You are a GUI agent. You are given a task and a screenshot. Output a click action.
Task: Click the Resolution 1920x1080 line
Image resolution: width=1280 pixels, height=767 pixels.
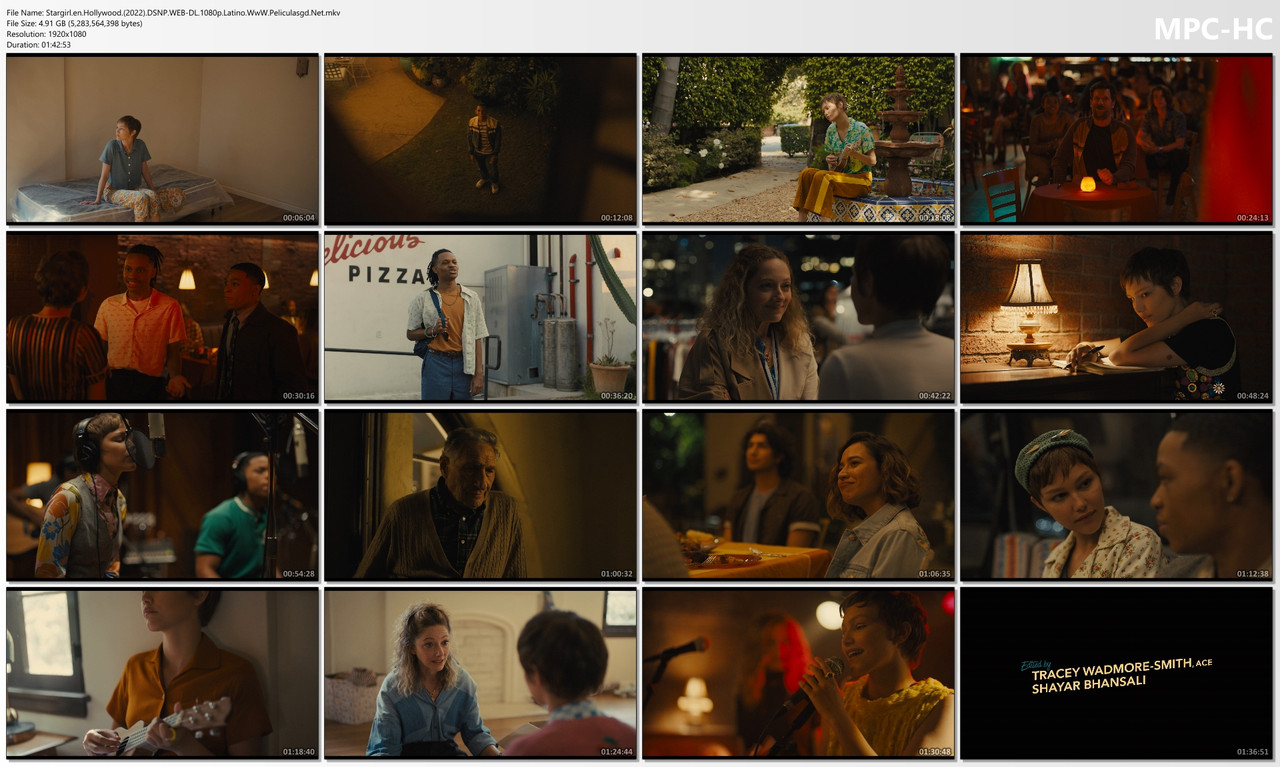pyautogui.click(x=46, y=34)
